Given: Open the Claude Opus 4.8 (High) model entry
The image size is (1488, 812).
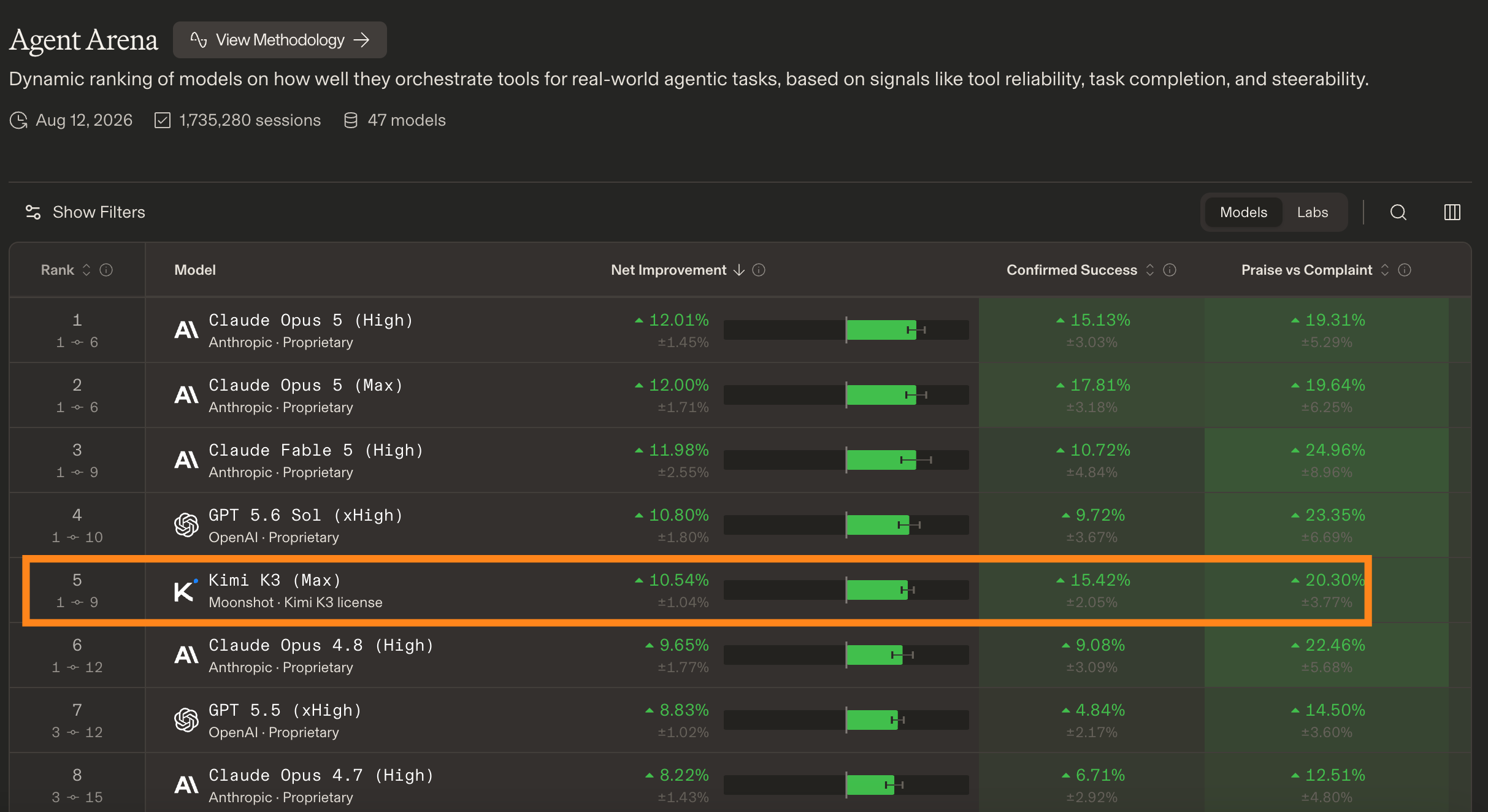Looking at the screenshot, I should tap(321, 645).
